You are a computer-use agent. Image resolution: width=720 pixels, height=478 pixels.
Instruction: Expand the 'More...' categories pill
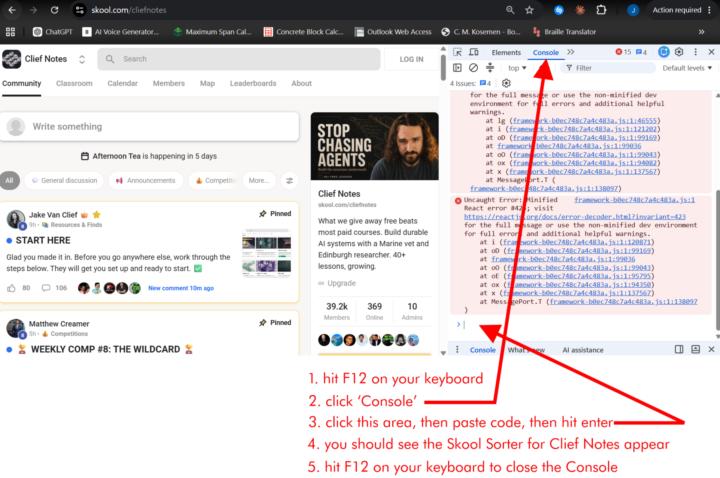coord(259,180)
